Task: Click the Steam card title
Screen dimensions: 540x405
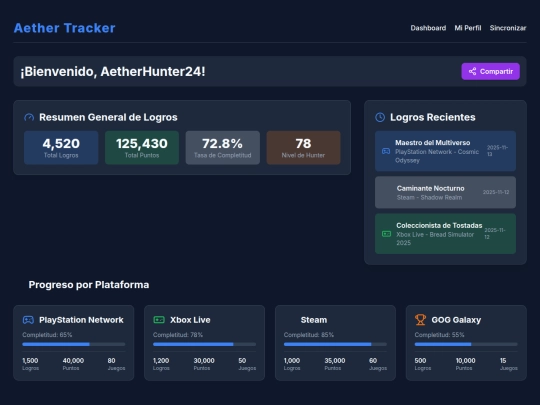Action: coord(314,320)
